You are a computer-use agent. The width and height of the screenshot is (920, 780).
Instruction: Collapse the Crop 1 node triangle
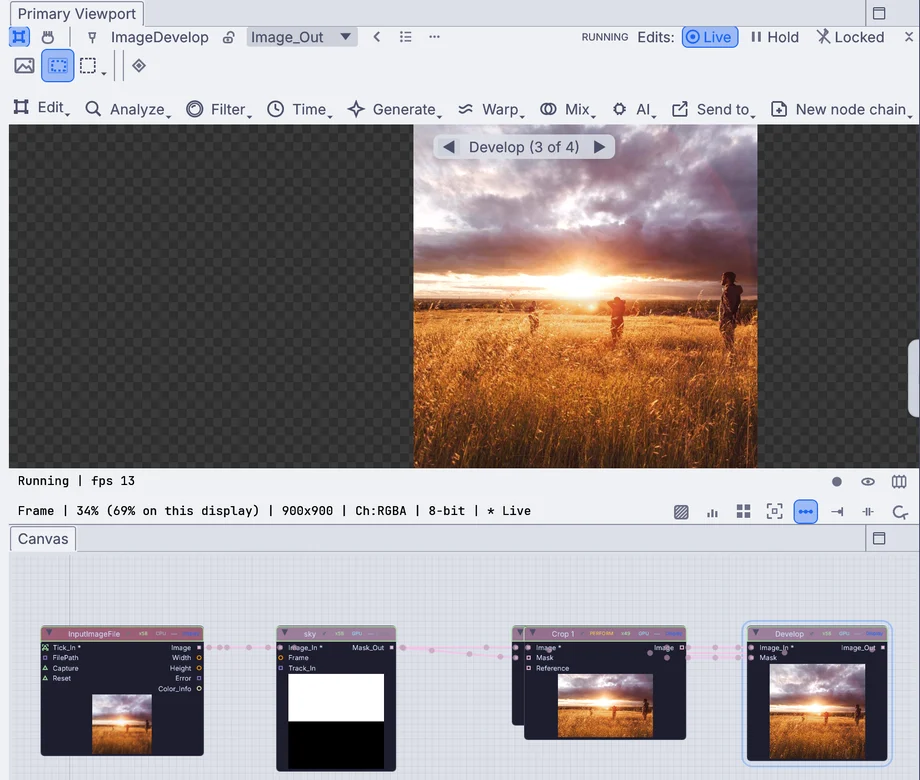click(532, 633)
